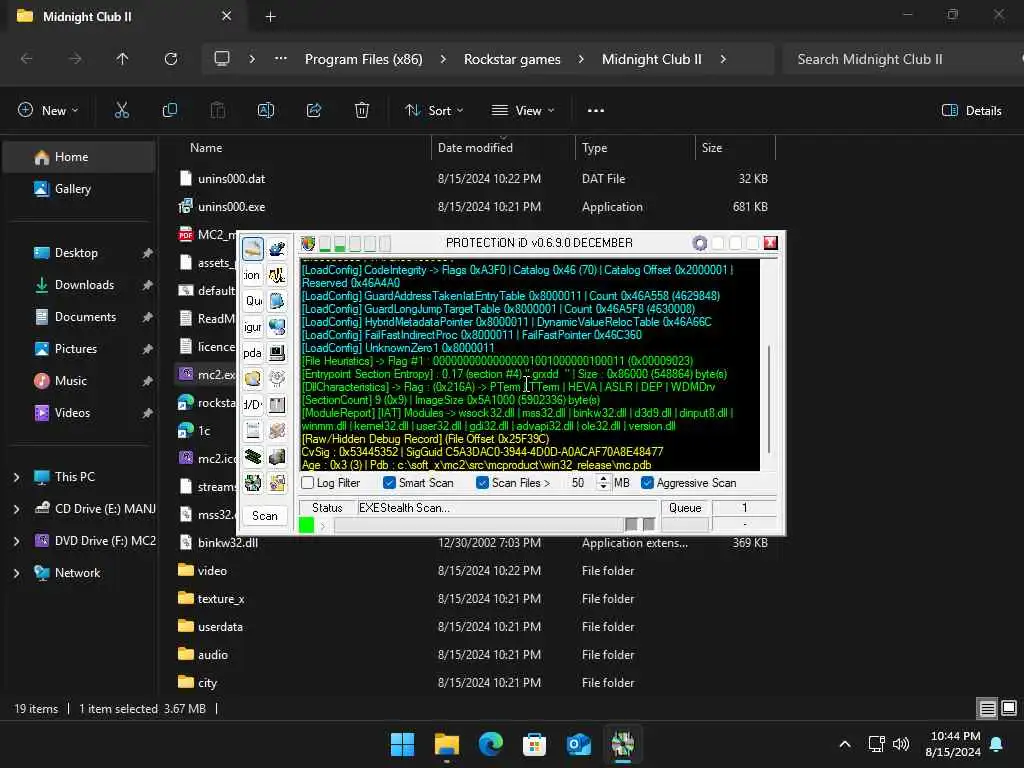Click the open-folder icon in Protection ID sidebar
This screenshot has height=768, width=1024.
(x=253, y=249)
